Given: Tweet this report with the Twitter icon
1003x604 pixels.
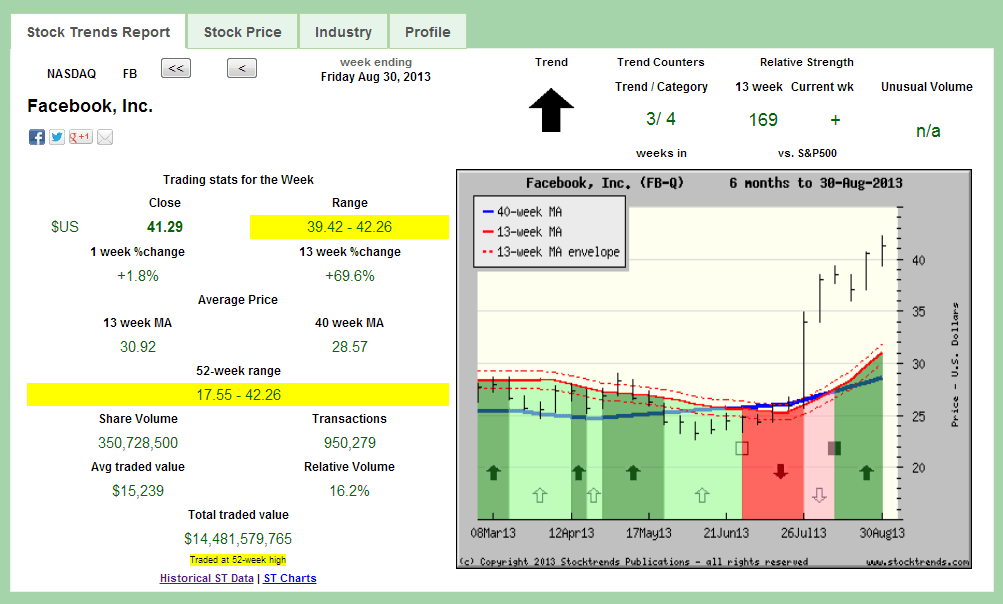Looking at the screenshot, I should [x=57, y=137].
